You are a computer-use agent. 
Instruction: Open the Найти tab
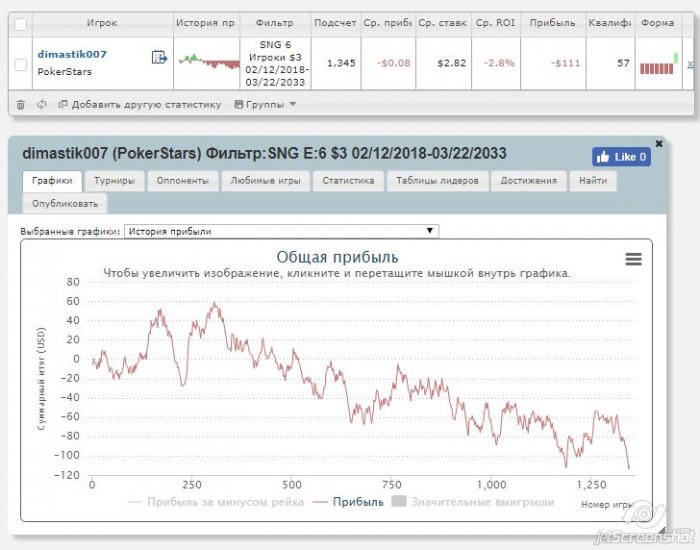pyautogui.click(x=593, y=181)
